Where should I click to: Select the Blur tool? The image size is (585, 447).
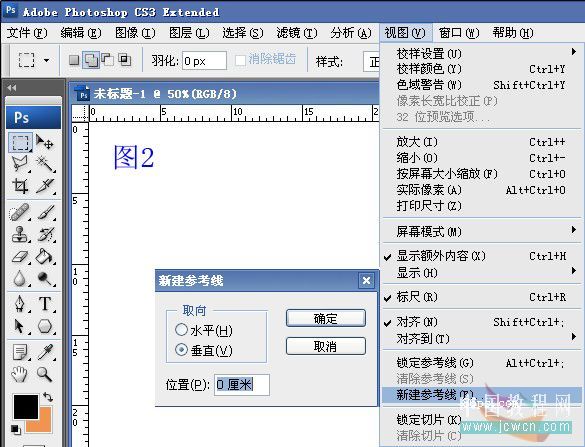click(20, 278)
